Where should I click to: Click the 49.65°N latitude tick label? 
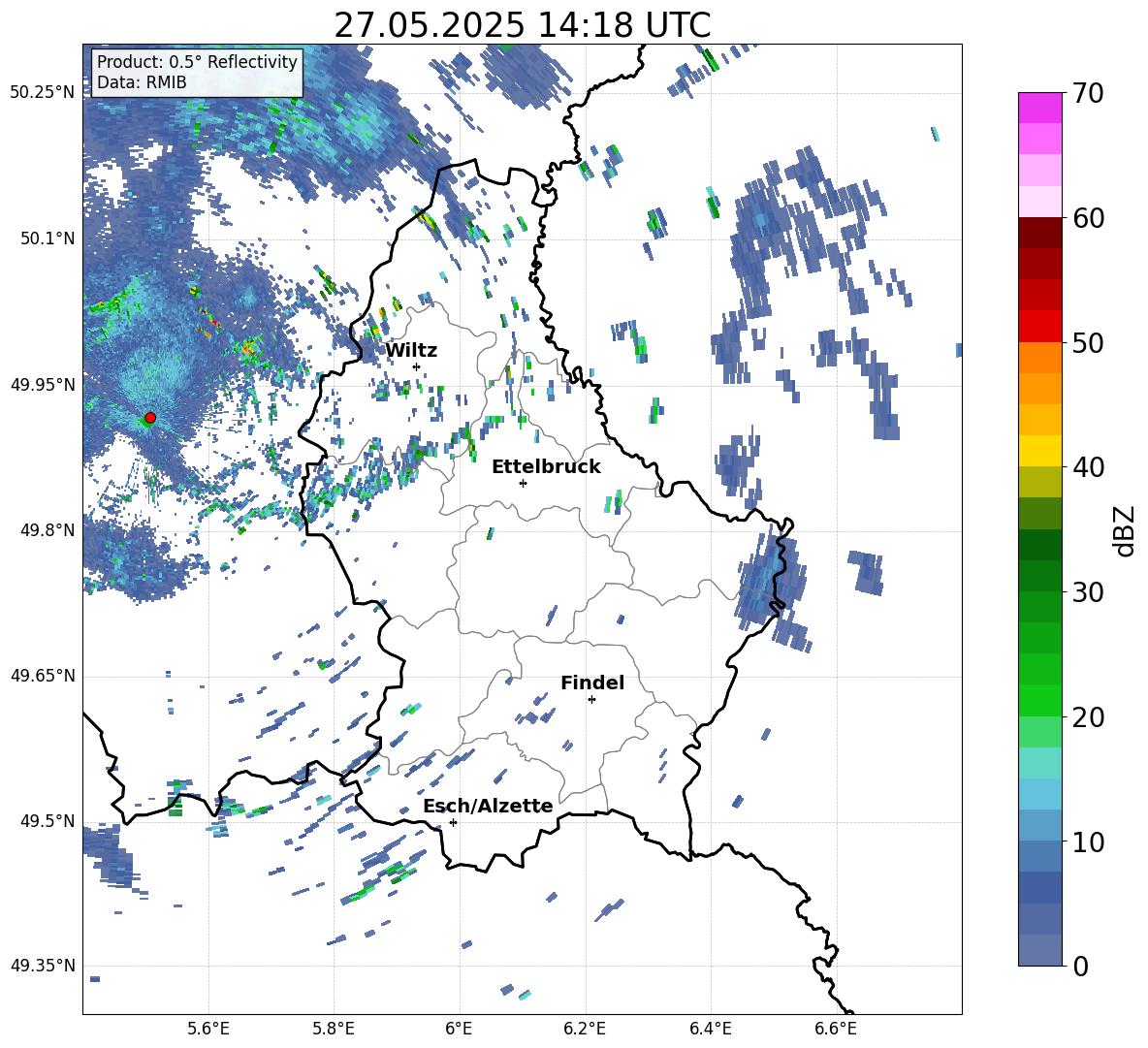tap(43, 676)
